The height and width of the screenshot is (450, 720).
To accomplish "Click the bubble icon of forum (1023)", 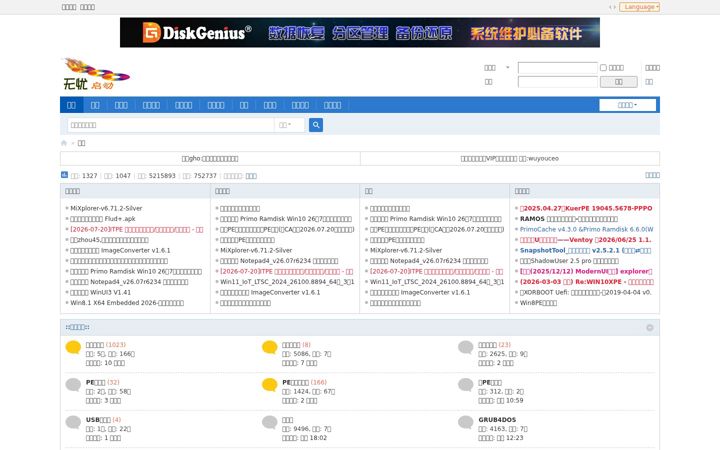I will [73, 348].
